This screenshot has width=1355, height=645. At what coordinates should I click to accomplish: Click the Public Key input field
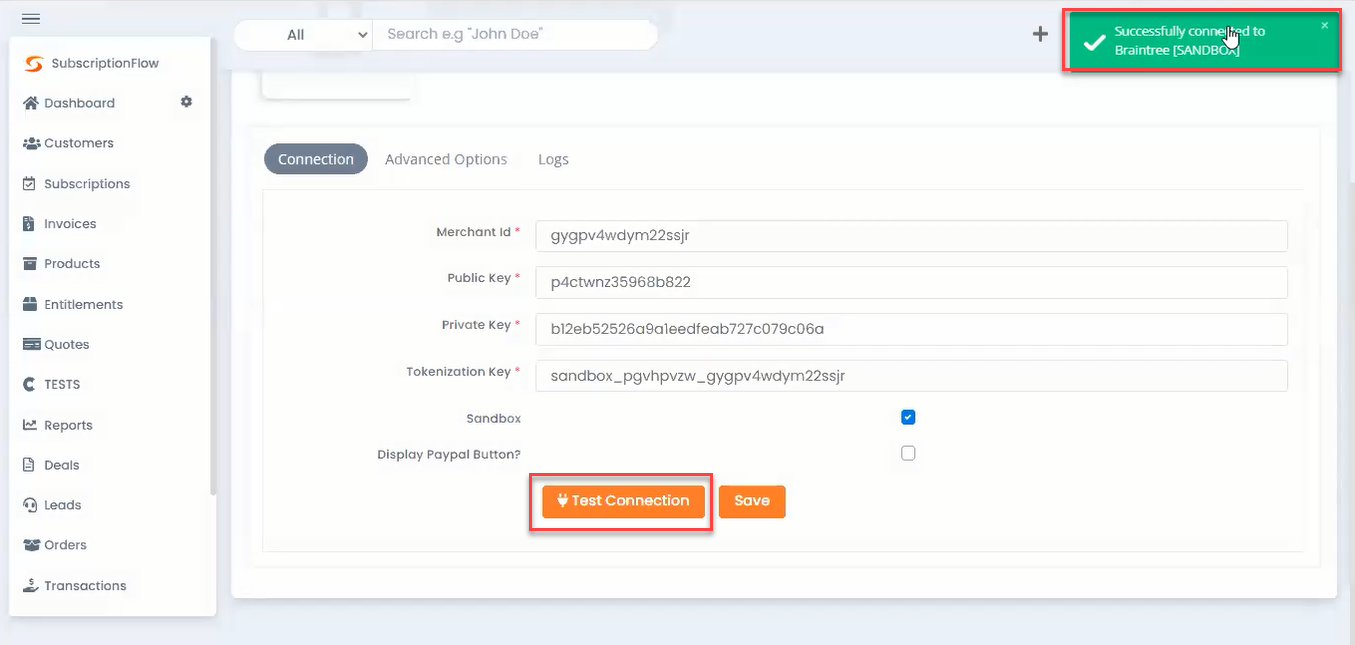911,282
